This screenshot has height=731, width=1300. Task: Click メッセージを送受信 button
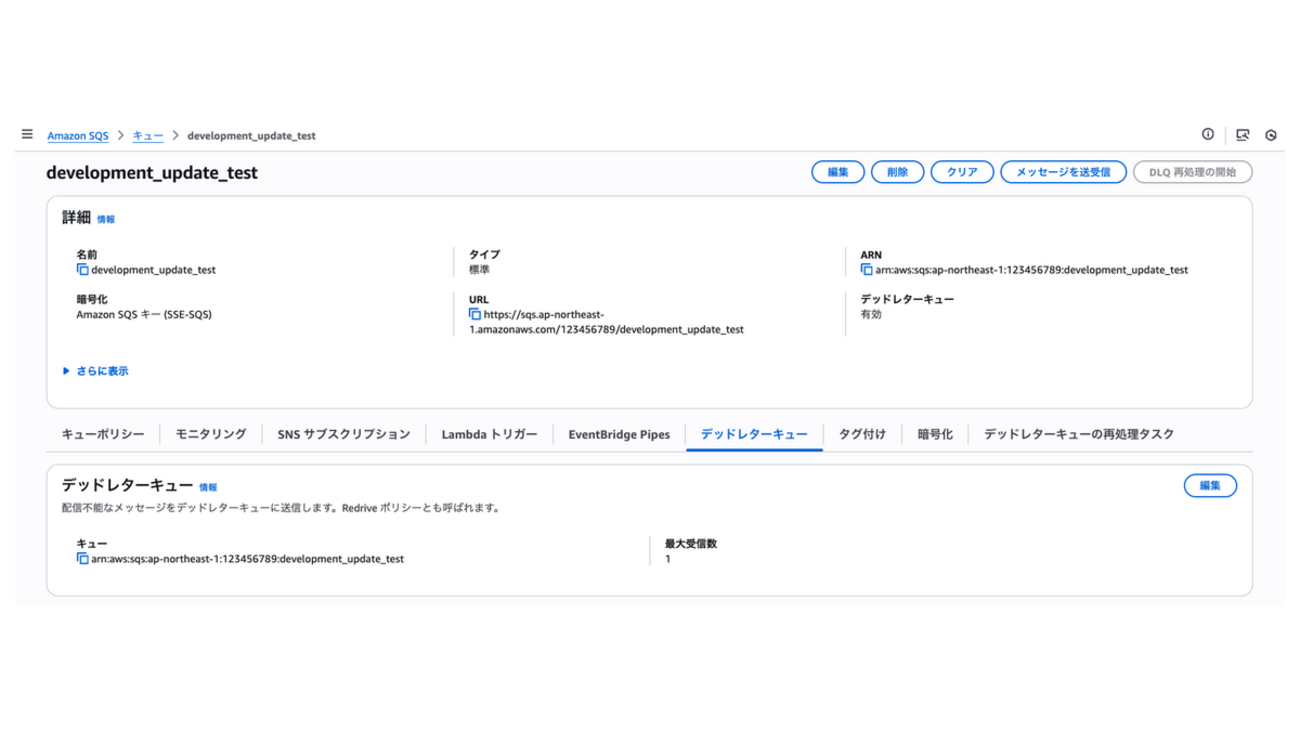[x=1063, y=172]
